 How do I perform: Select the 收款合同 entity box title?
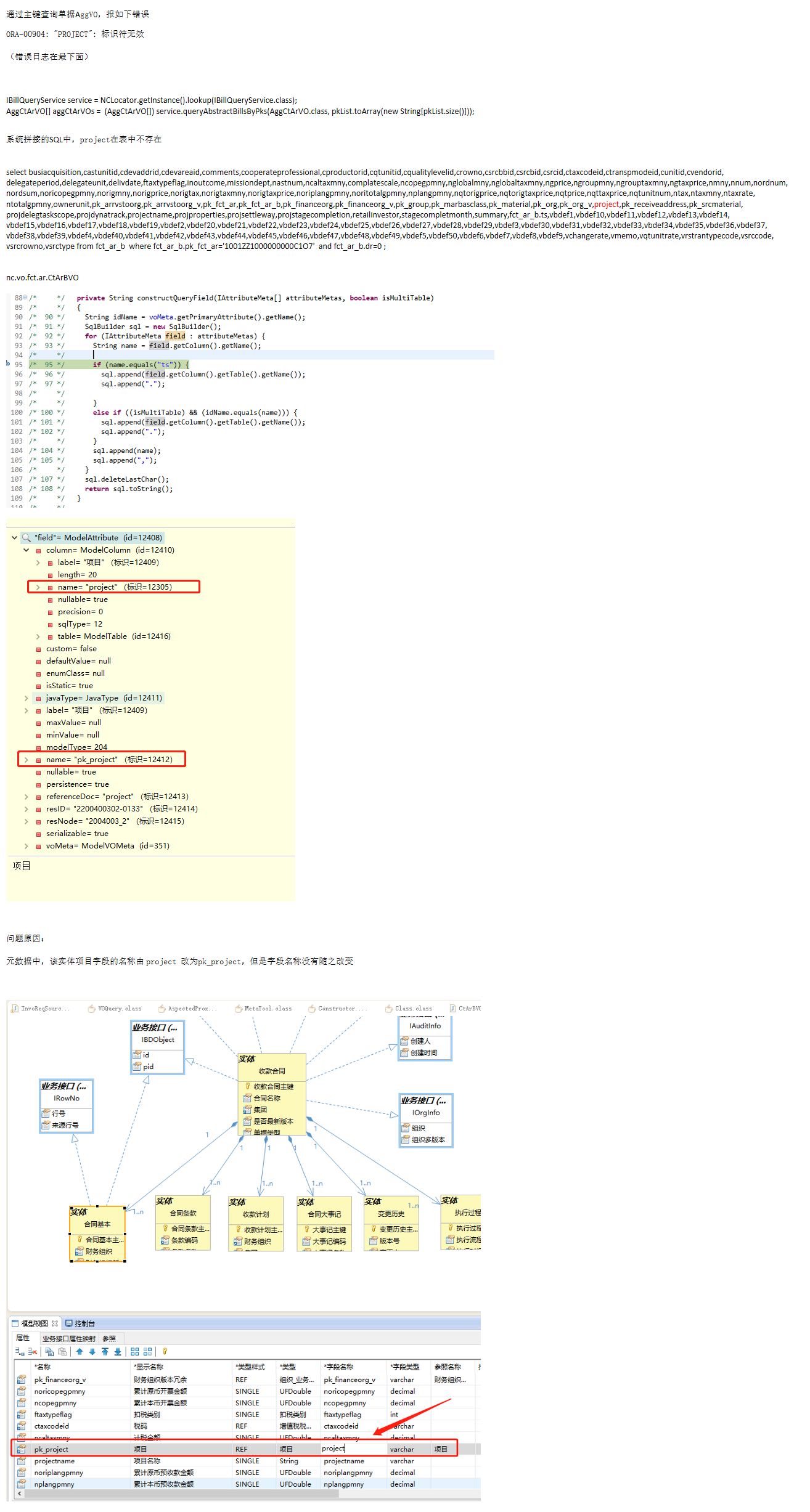click(x=272, y=1071)
